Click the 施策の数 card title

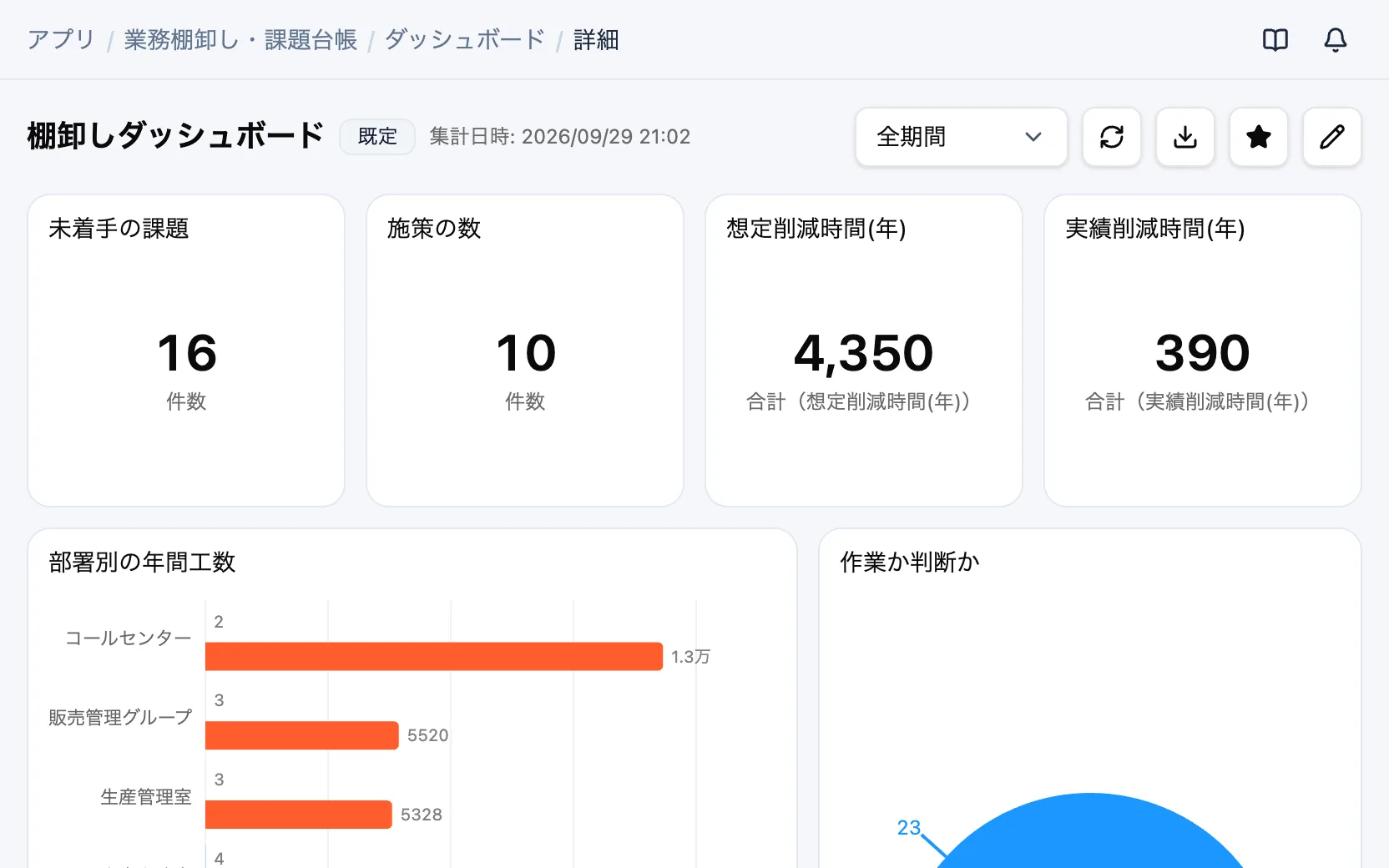pos(434,229)
